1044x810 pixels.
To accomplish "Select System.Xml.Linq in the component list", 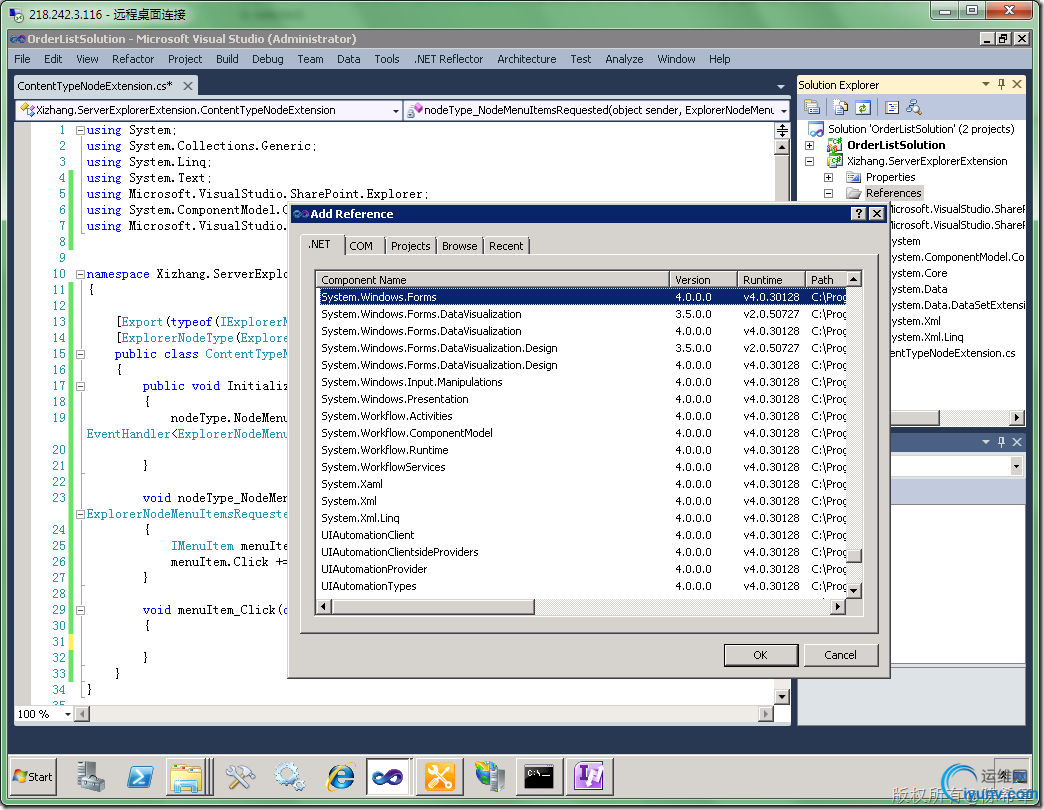I will 360,518.
